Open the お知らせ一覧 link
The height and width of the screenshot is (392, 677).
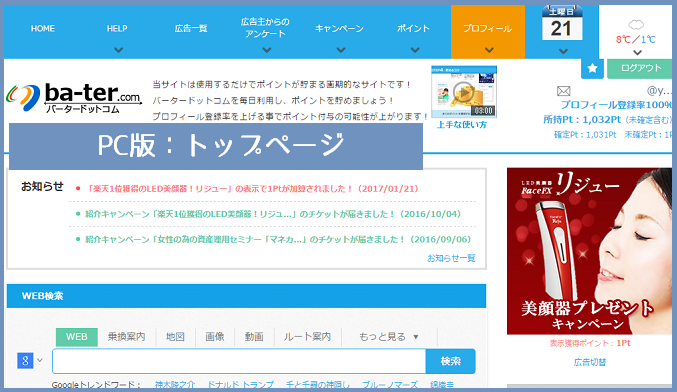[451, 258]
